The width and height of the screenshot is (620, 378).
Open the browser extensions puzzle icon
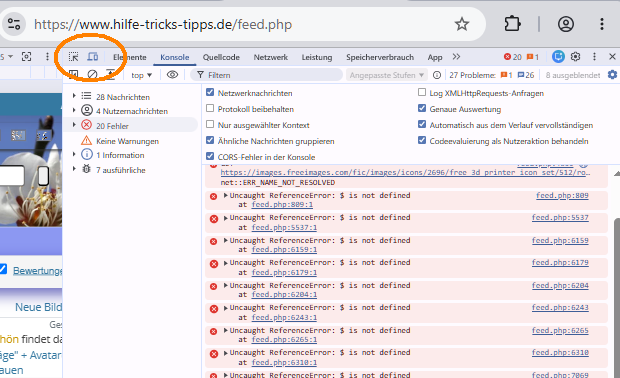coord(512,24)
